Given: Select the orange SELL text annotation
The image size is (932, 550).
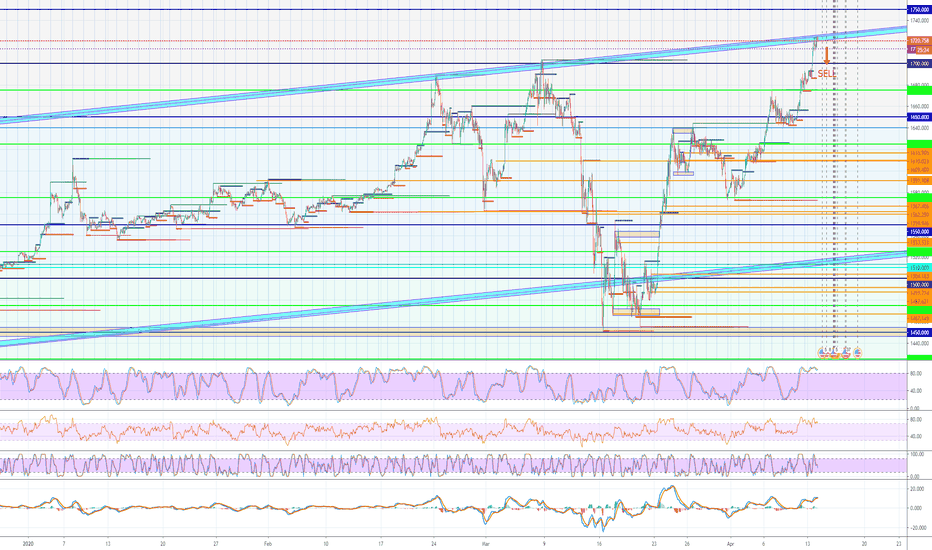Looking at the screenshot, I should tap(826, 74).
